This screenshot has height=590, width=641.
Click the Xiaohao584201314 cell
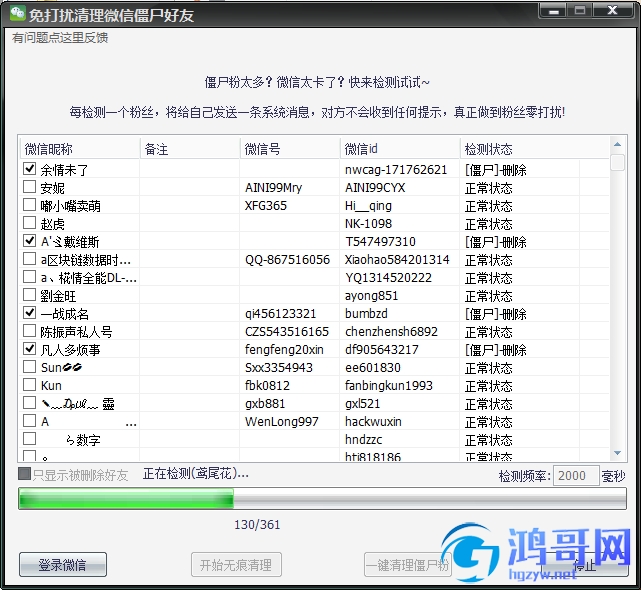(397, 259)
